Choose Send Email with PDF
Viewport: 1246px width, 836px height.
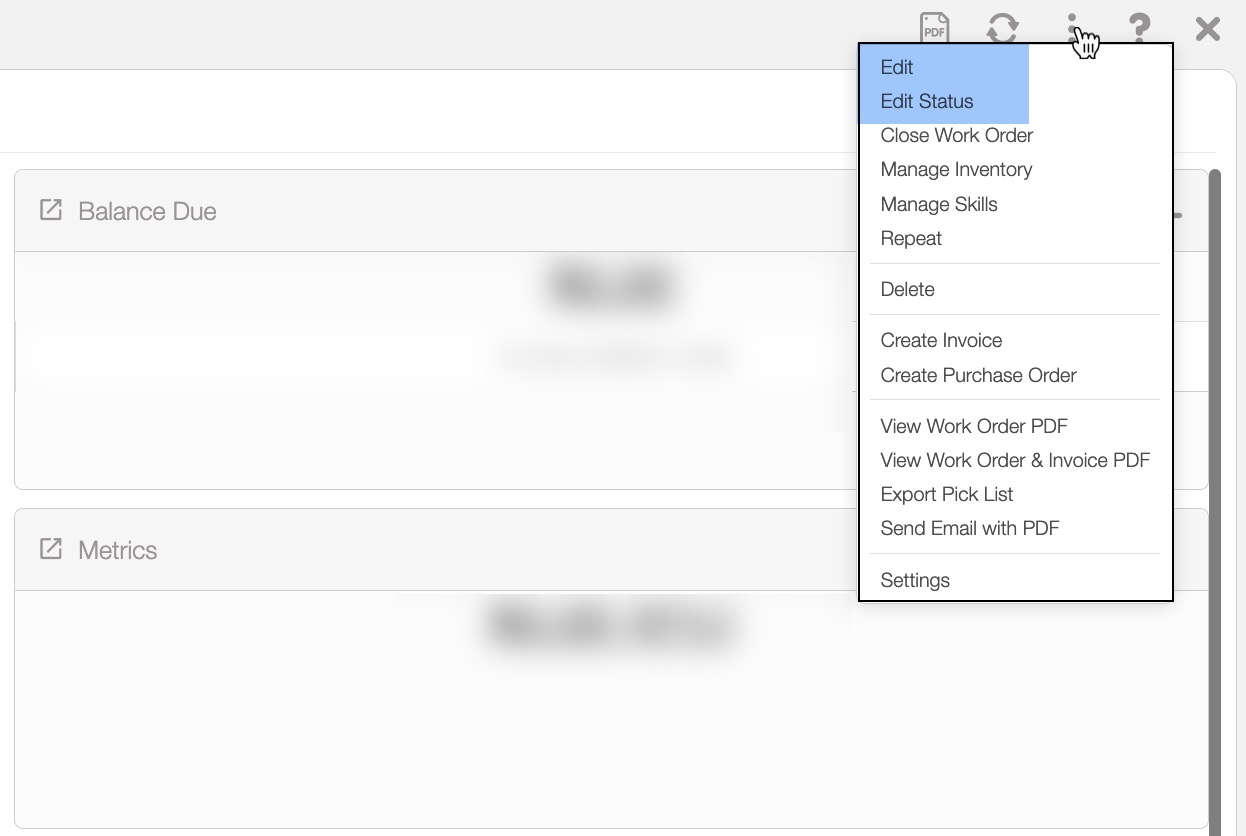969,528
